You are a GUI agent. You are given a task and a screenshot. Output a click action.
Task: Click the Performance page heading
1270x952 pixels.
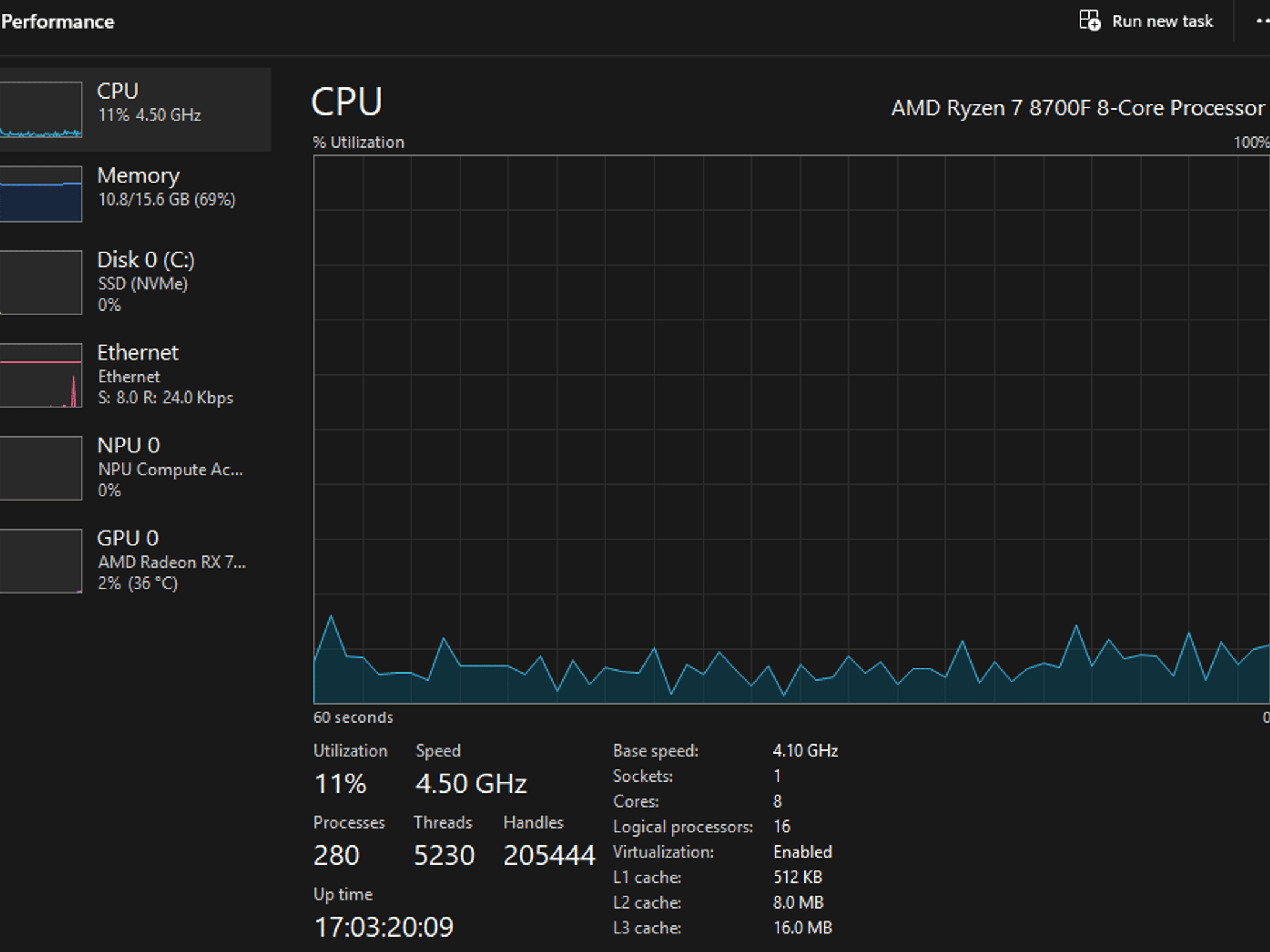(58, 22)
